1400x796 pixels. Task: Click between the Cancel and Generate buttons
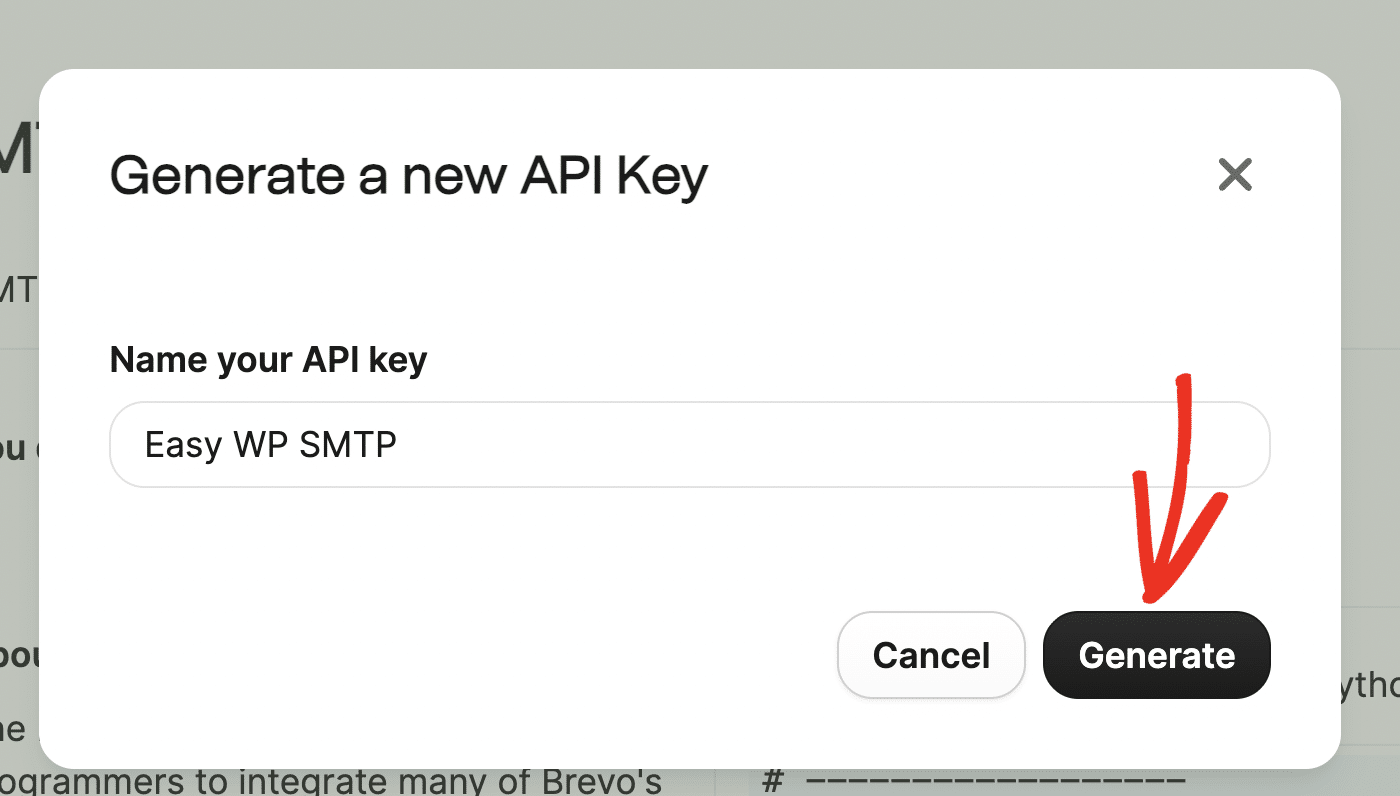pos(1034,655)
